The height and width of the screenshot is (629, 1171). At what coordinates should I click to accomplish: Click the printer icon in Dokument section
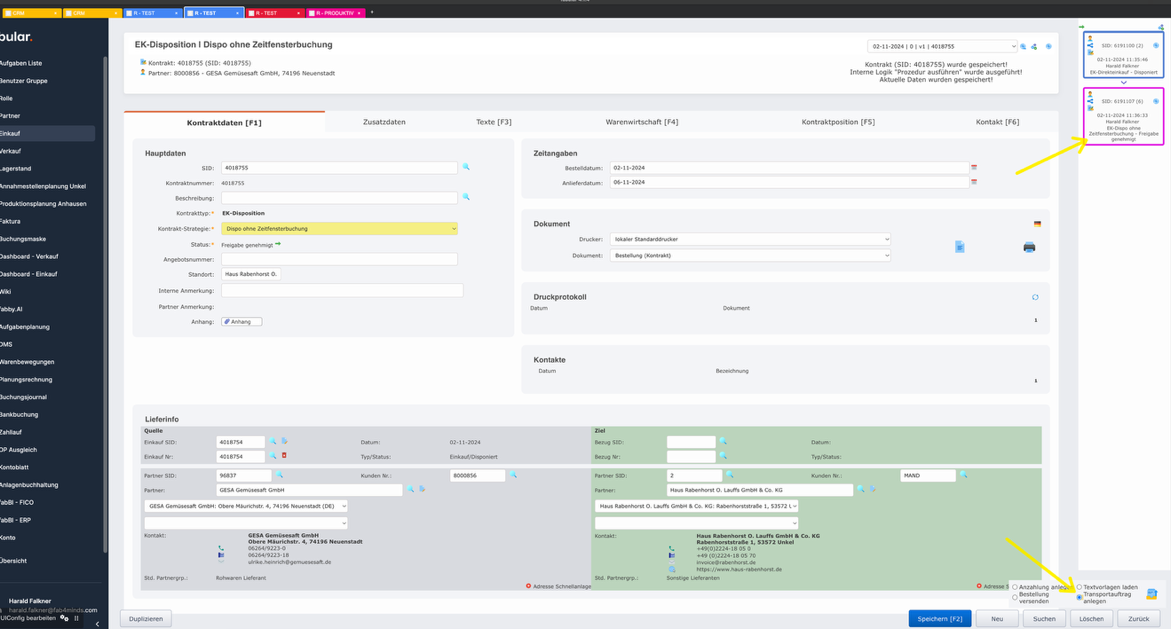tap(1029, 247)
